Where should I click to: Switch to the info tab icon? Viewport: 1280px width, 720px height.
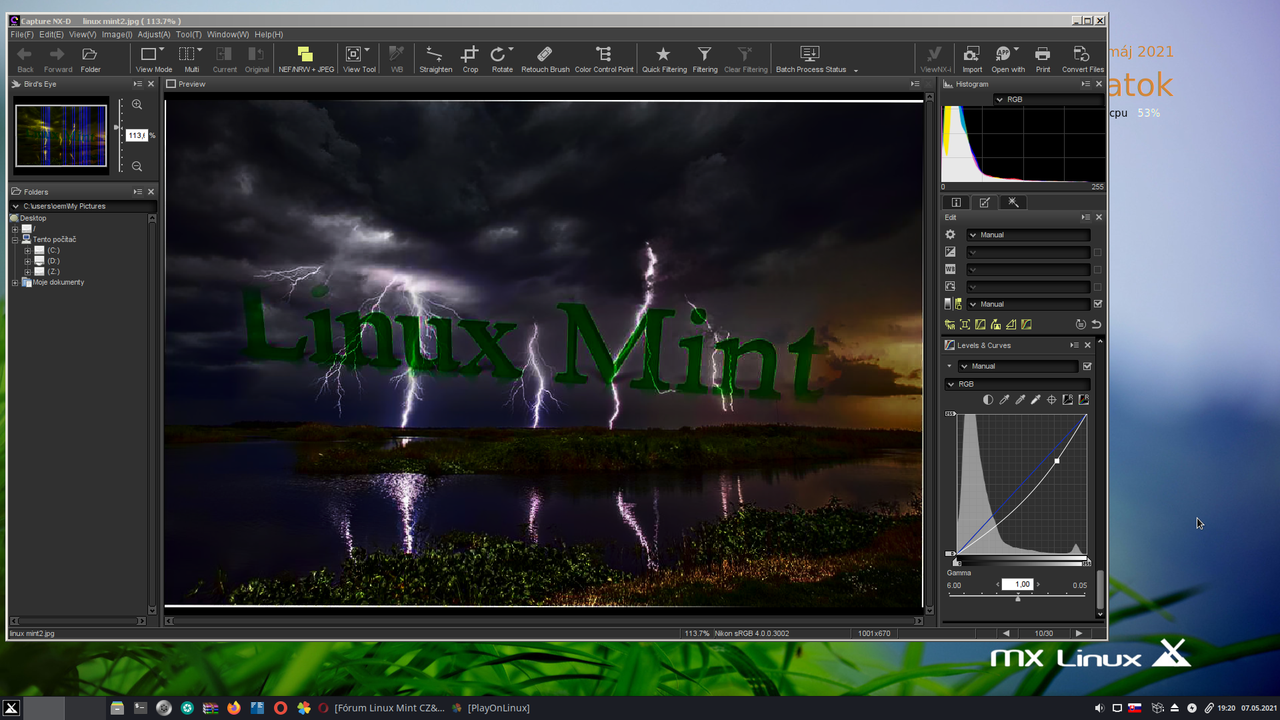click(x=956, y=202)
